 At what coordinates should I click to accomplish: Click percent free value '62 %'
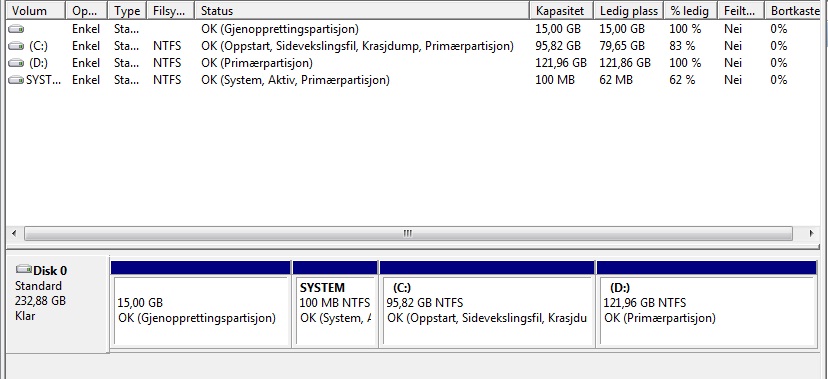coord(682,80)
